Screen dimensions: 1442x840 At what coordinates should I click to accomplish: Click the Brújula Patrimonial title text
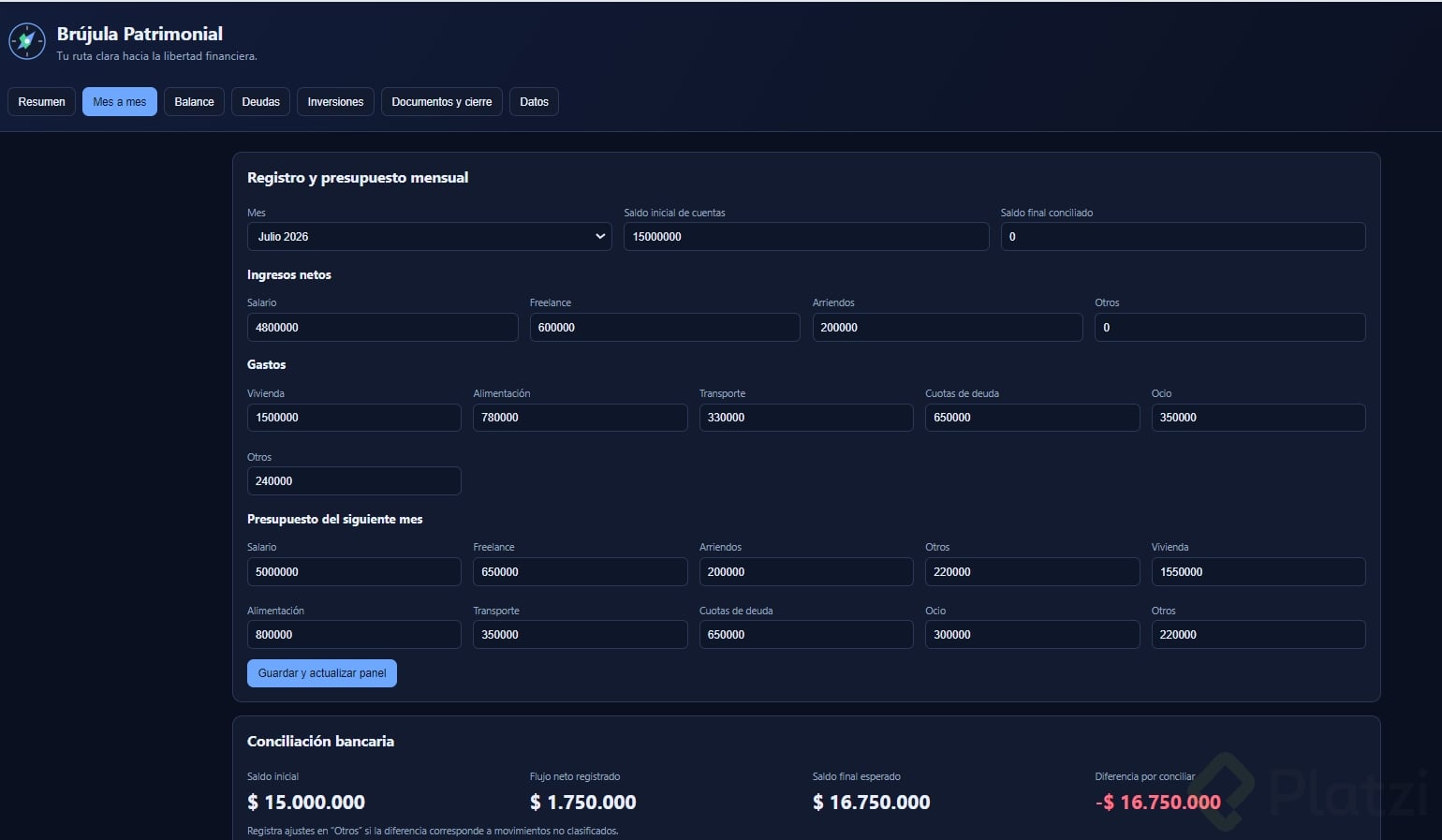pyautogui.click(x=140, y=34)
